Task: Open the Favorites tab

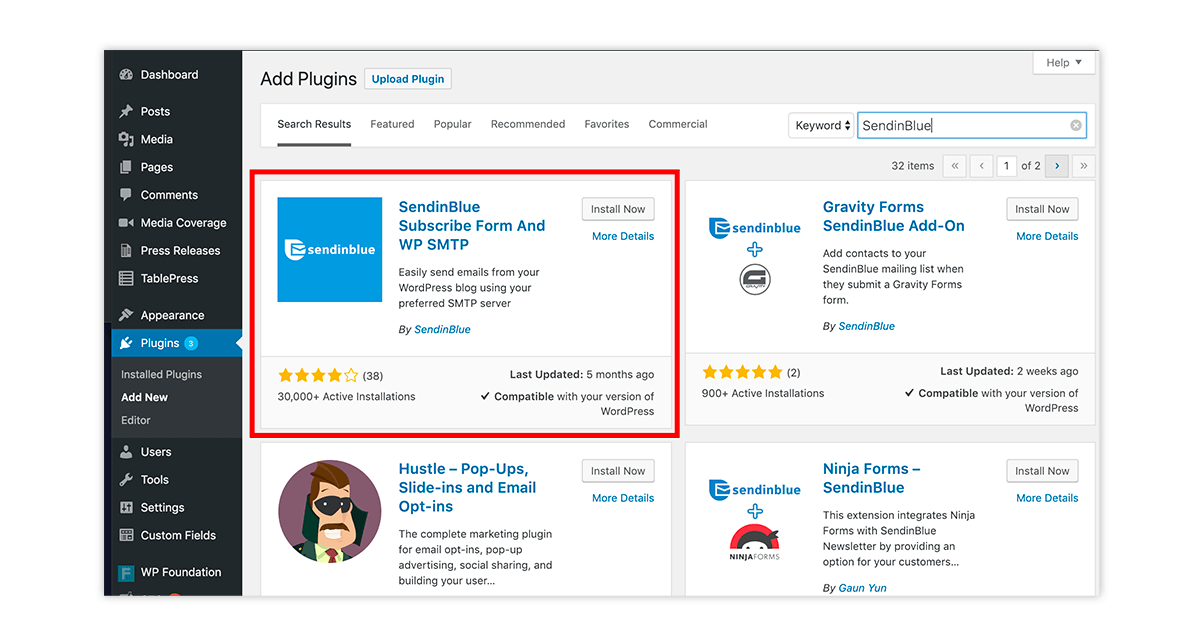Action: [607, 125]
